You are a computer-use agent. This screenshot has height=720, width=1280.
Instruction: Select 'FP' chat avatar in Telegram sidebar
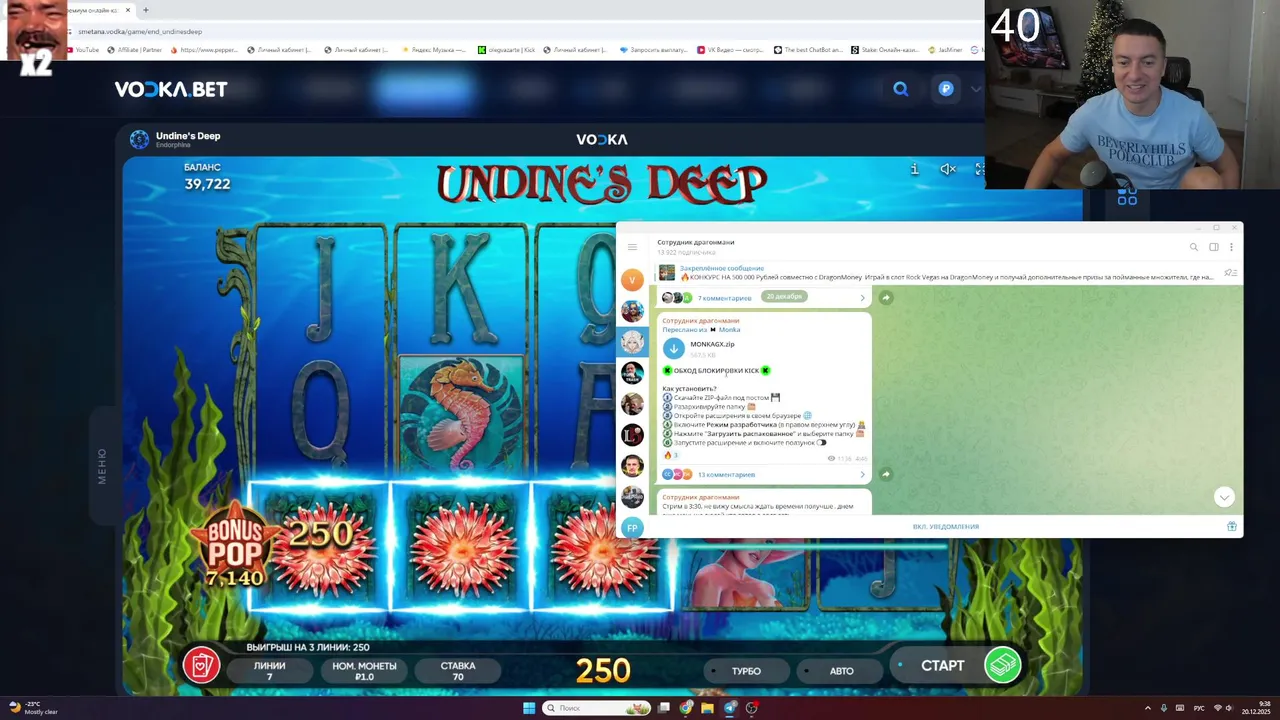tap(632, 527)
